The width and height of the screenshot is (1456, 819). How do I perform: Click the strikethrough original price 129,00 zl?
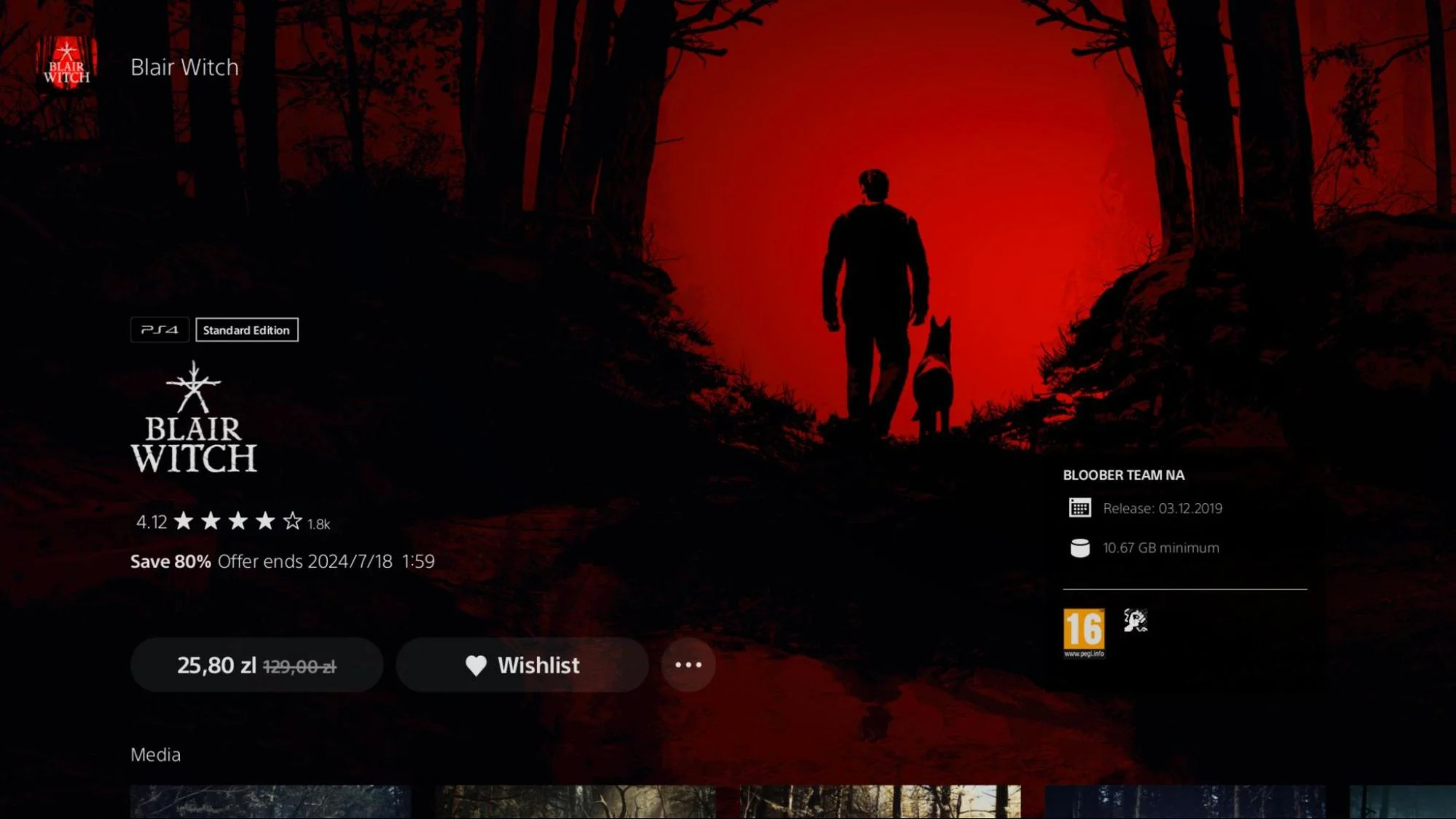point(299,667)
